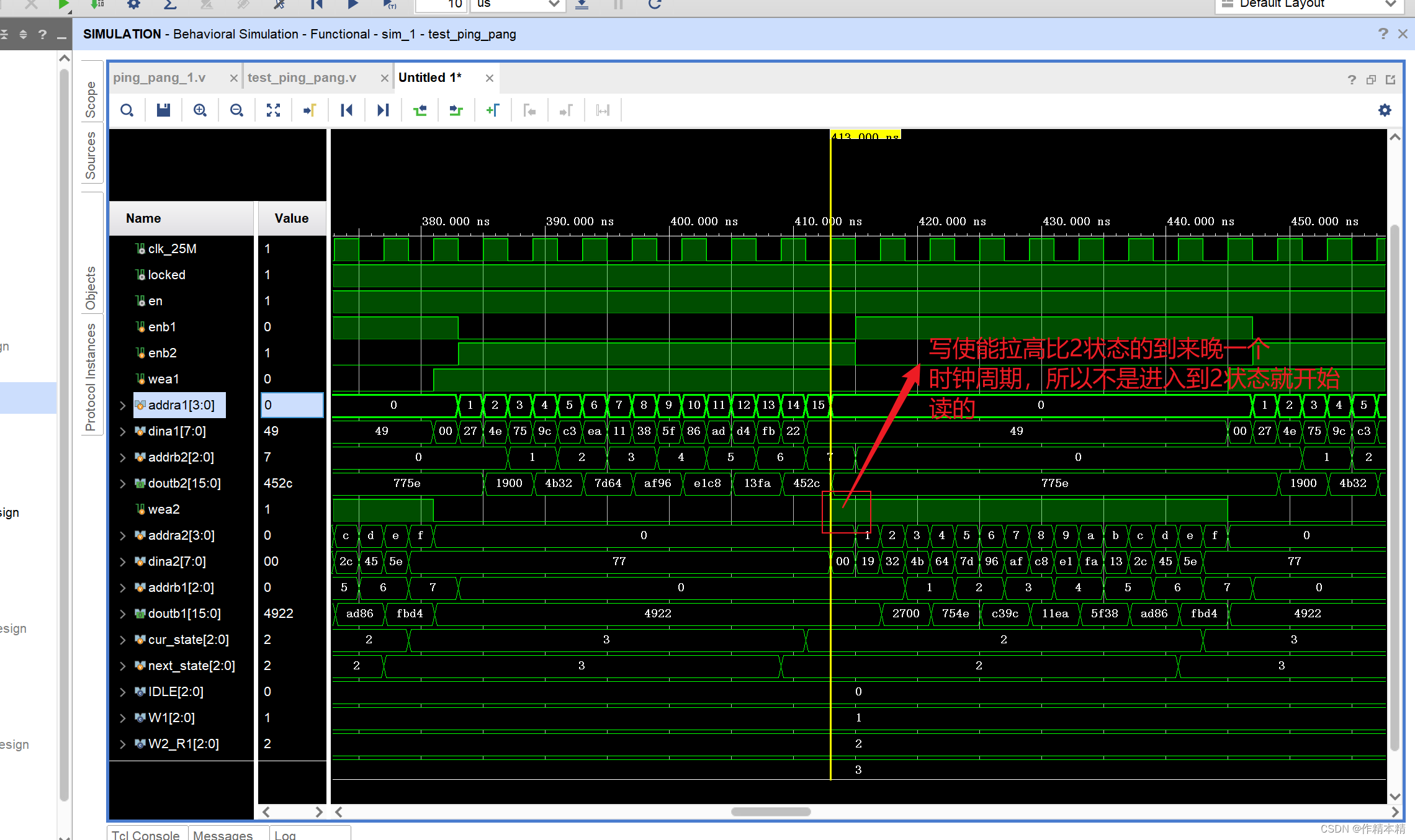The width and height of the screenshot is (1415, 840).
Task: Zoom fit the entire waveform
Action: [x=273, y=110]
